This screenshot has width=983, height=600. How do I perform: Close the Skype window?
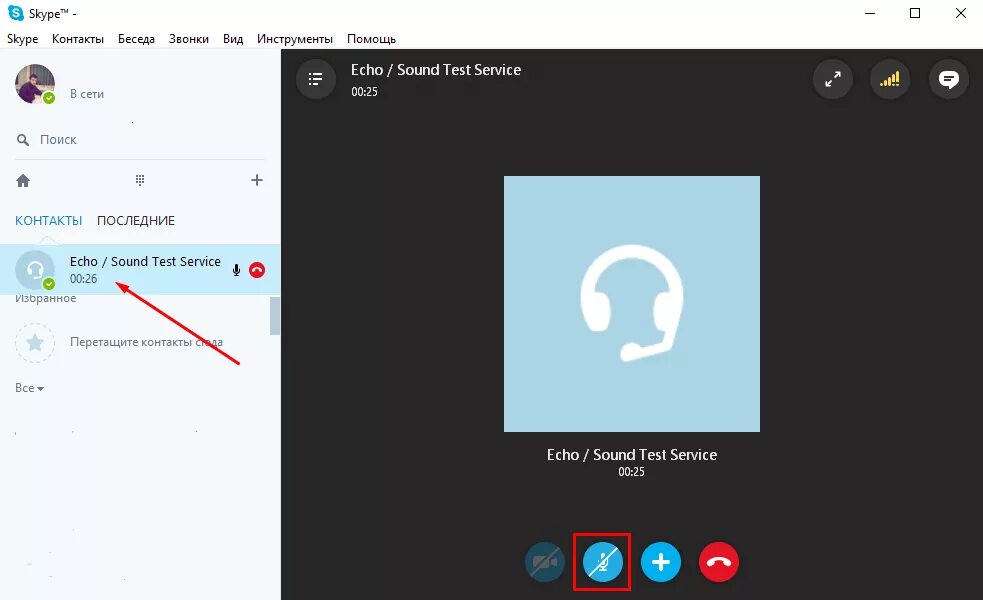tap(960, 13)
